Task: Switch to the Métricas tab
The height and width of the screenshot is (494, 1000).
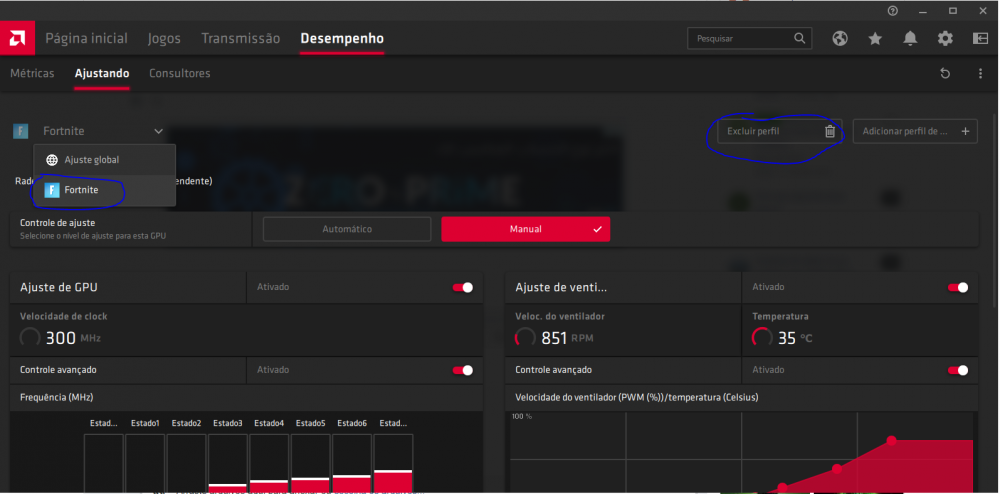Action: click(32, 74)
